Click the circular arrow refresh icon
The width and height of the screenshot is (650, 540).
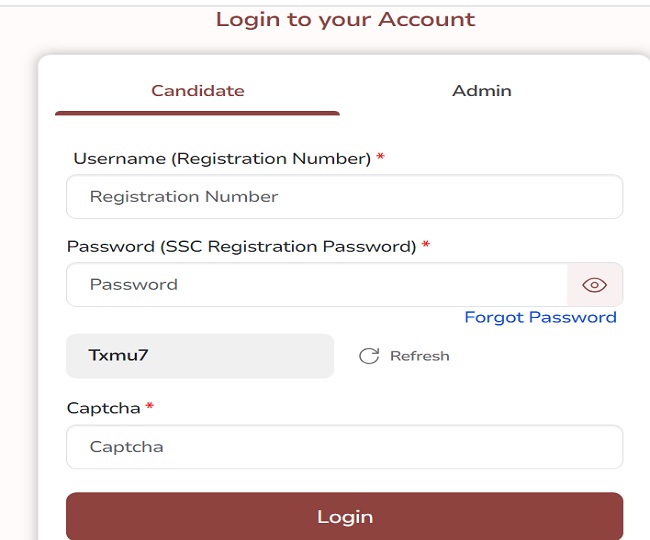pyautogui.click(x=369, y=356)
